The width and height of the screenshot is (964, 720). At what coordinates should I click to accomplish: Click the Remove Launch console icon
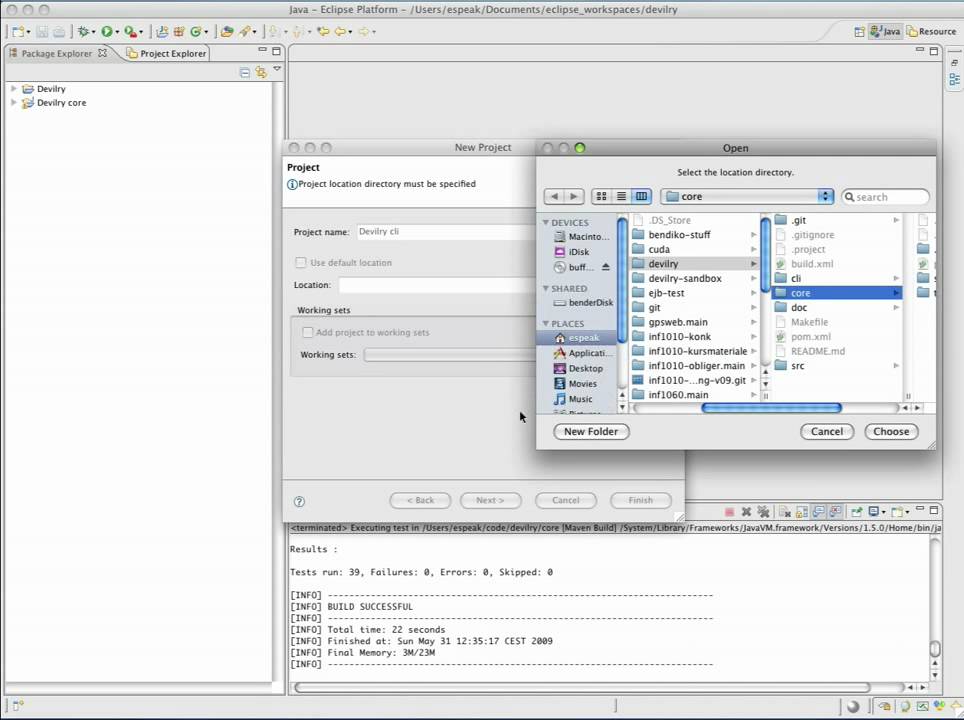point(746,512)
